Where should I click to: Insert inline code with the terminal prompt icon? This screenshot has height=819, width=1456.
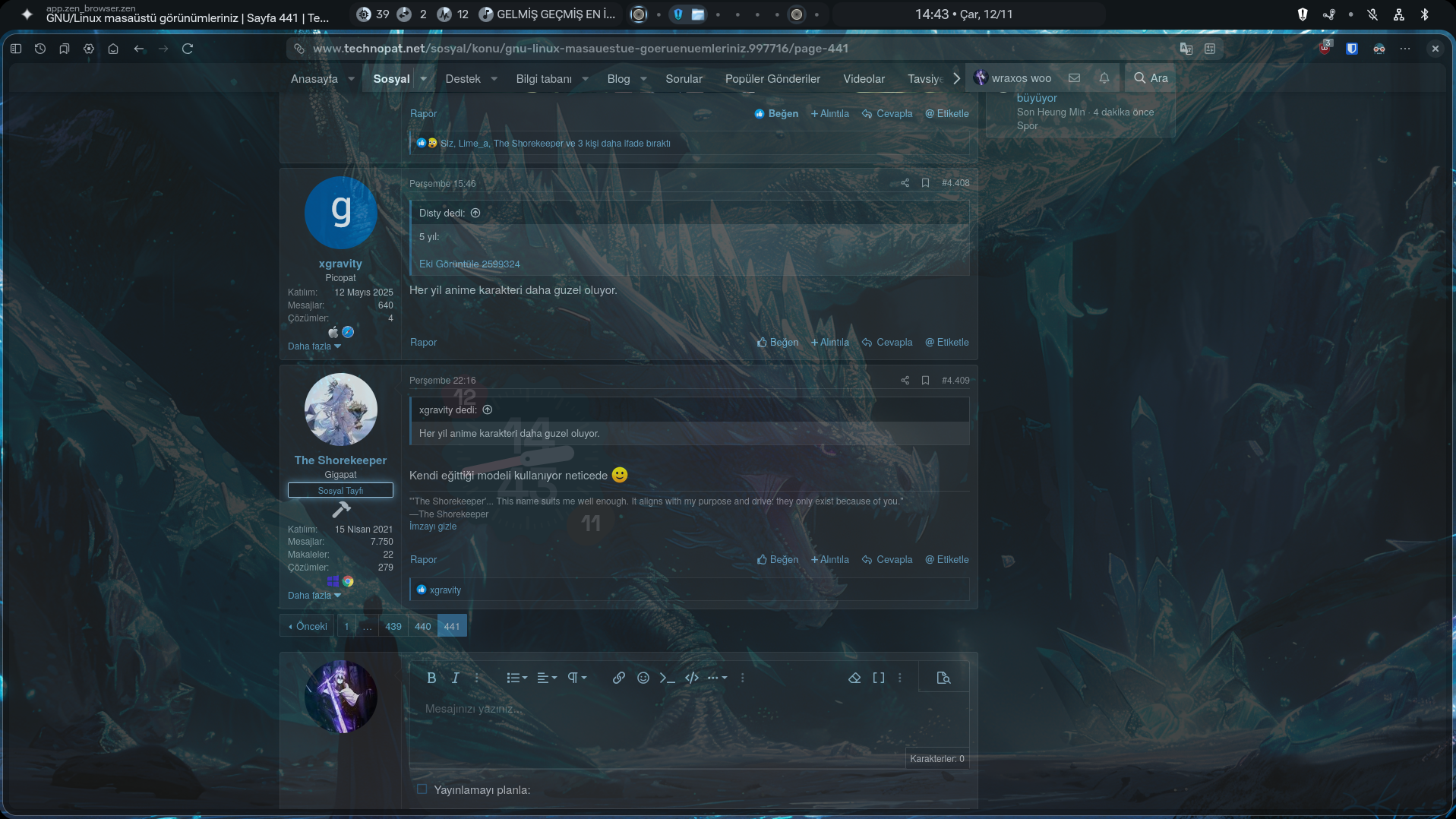(668, 678)
